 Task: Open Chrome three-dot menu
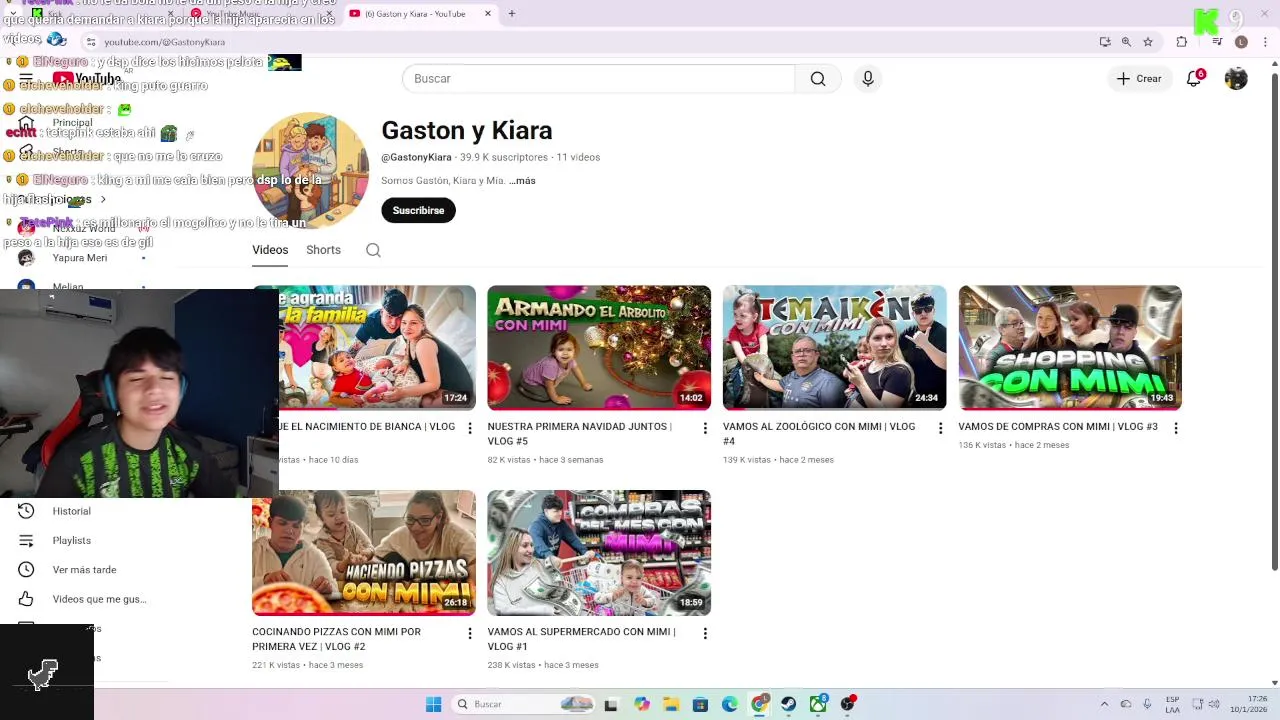point(1266,42)
